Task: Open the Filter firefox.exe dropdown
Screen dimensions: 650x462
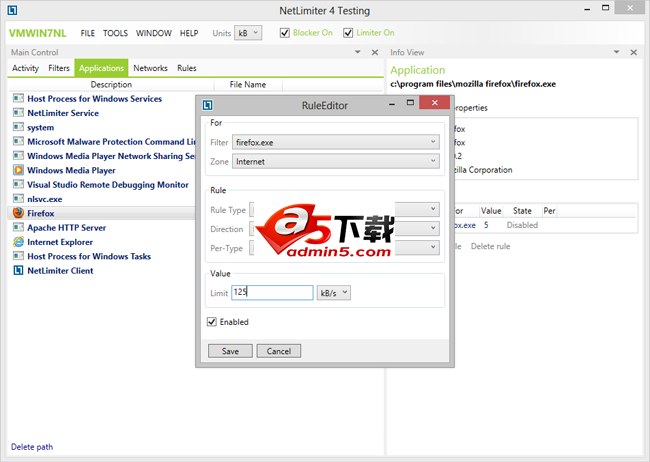Action: 336,142
